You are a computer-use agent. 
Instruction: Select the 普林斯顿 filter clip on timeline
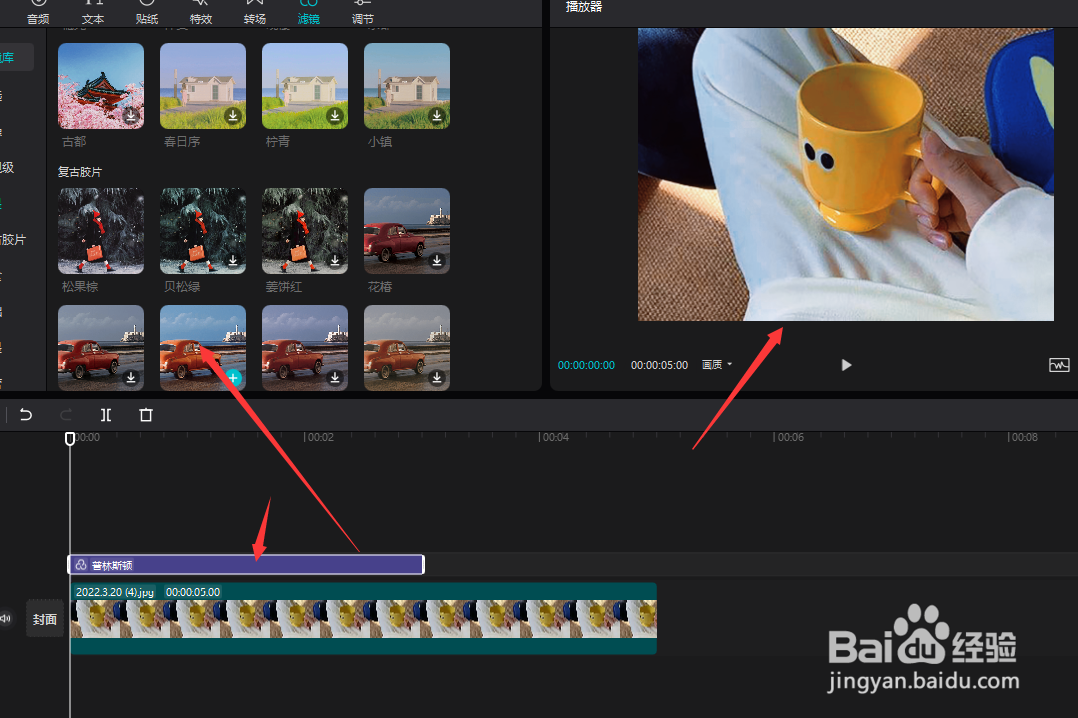(246, 565)
